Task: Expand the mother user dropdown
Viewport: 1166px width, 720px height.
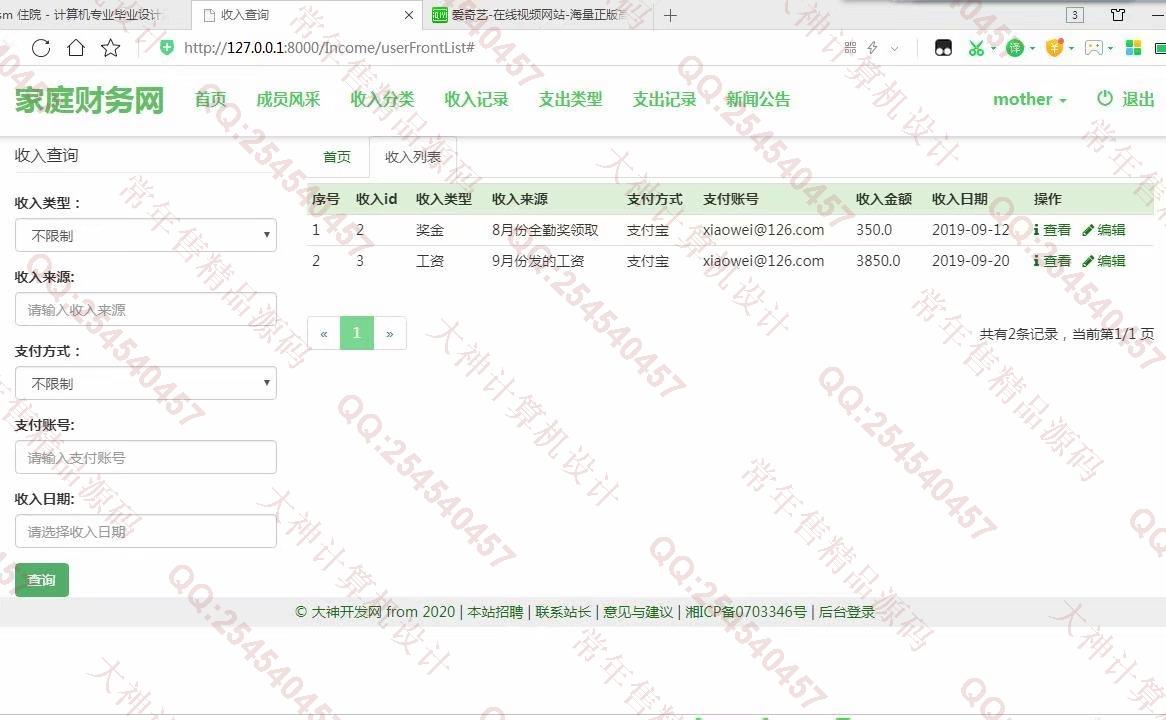Action: click(1030, 100)
